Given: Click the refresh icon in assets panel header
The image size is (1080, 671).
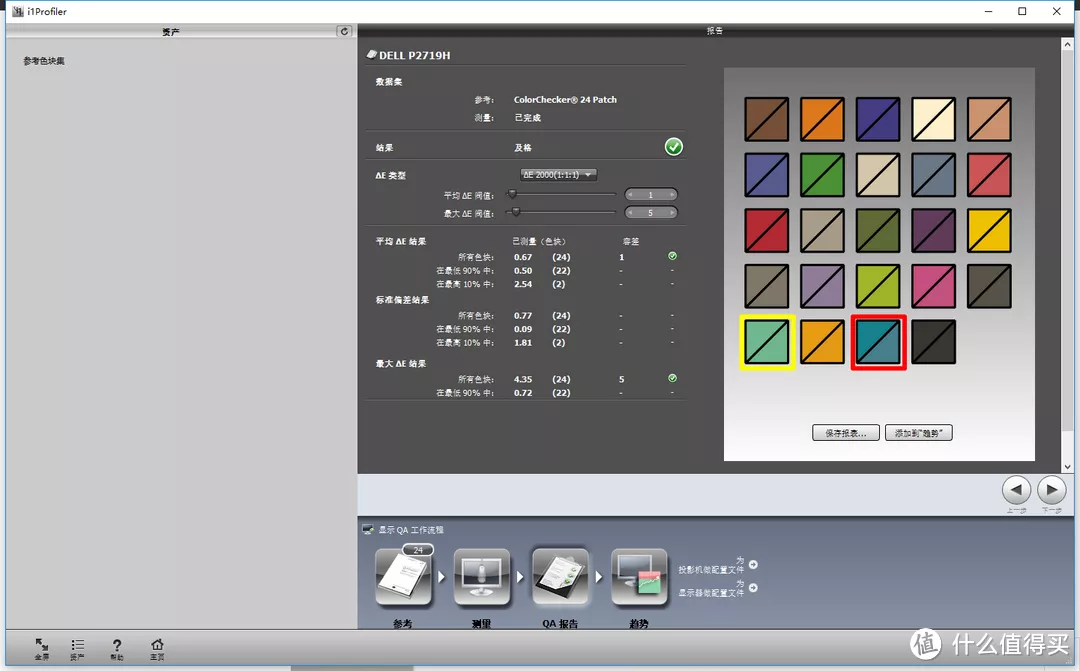Looking at the screenshot, I should tap(344, 31).
